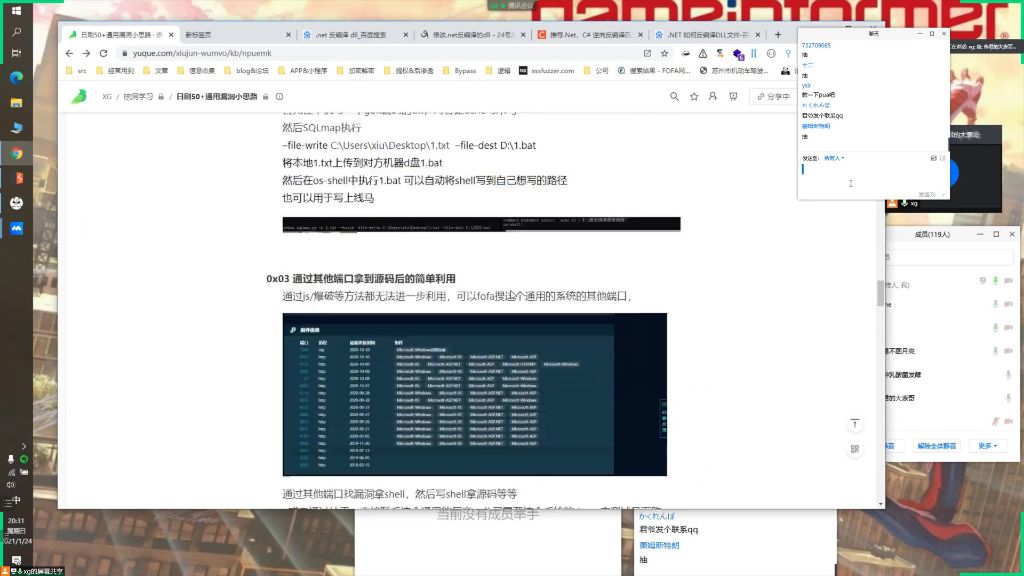
Task: Toggle microphone for the 大表哥 member
Action: 1008,398
